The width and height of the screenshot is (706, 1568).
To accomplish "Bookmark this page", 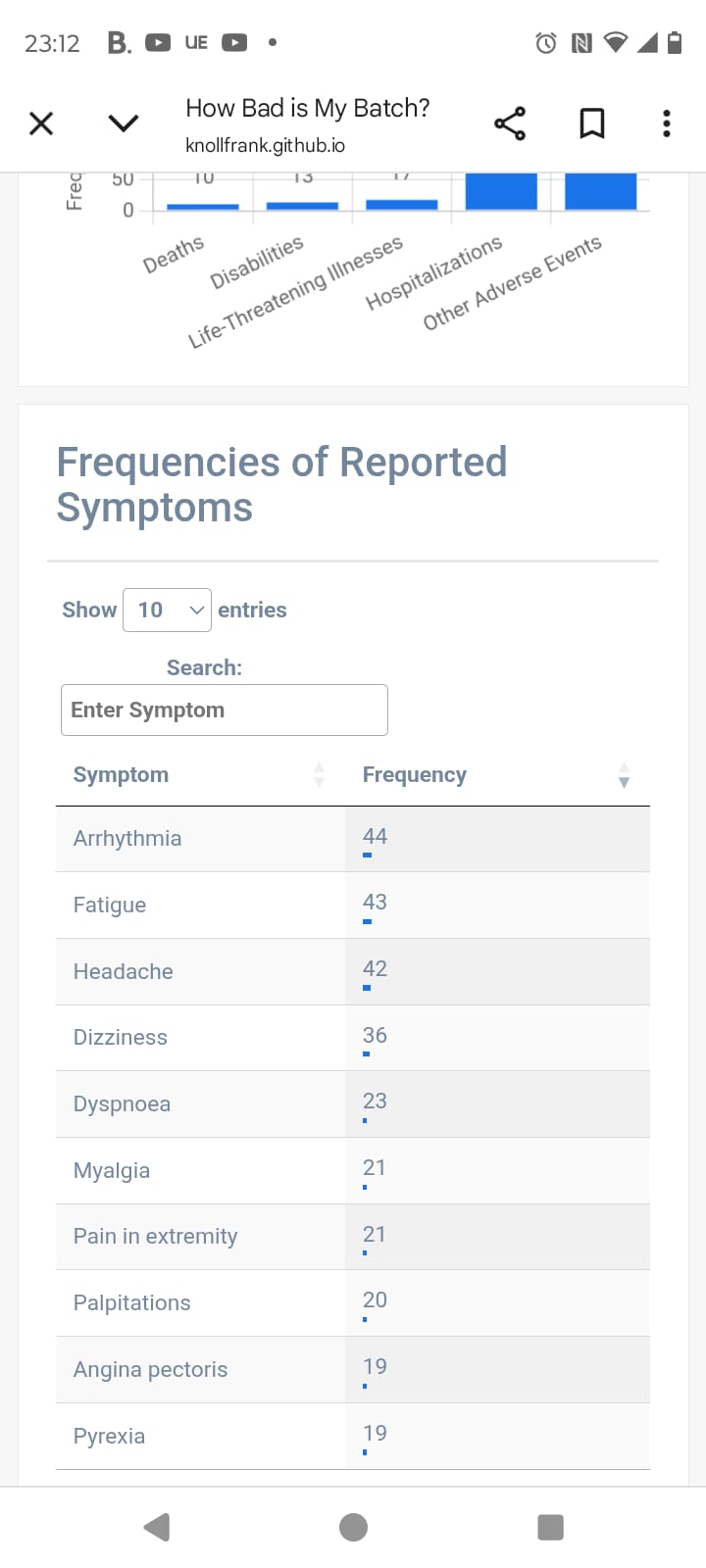I will 592,123.
